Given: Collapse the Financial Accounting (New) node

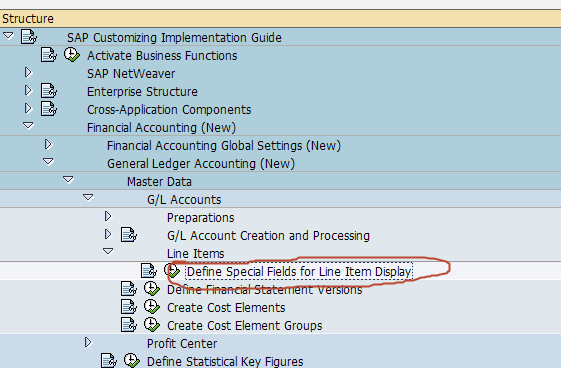Looking at the screenshot, I should coord(28,126).
